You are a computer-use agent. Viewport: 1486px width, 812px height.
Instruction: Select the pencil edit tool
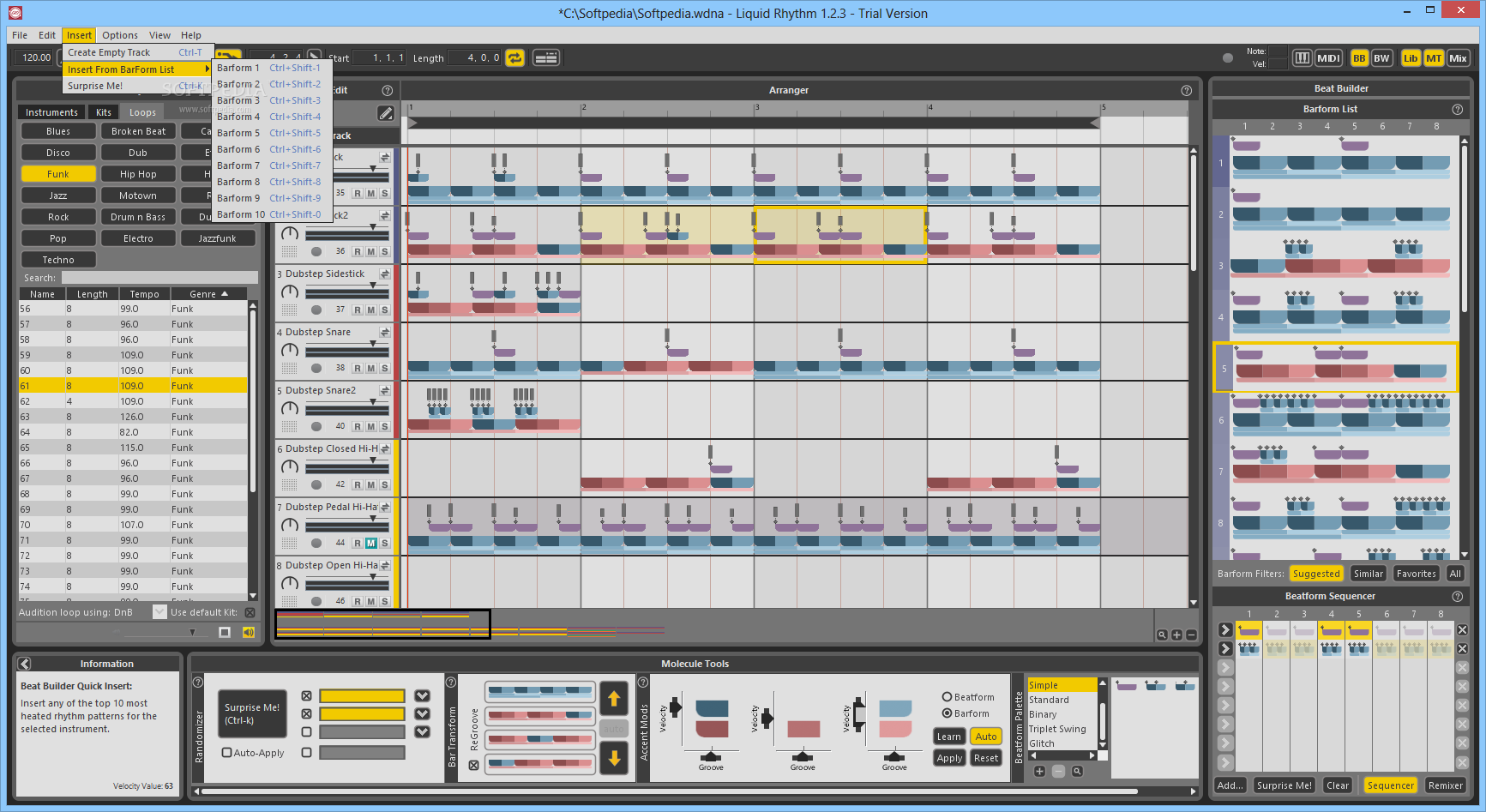[x=386, y=113]
